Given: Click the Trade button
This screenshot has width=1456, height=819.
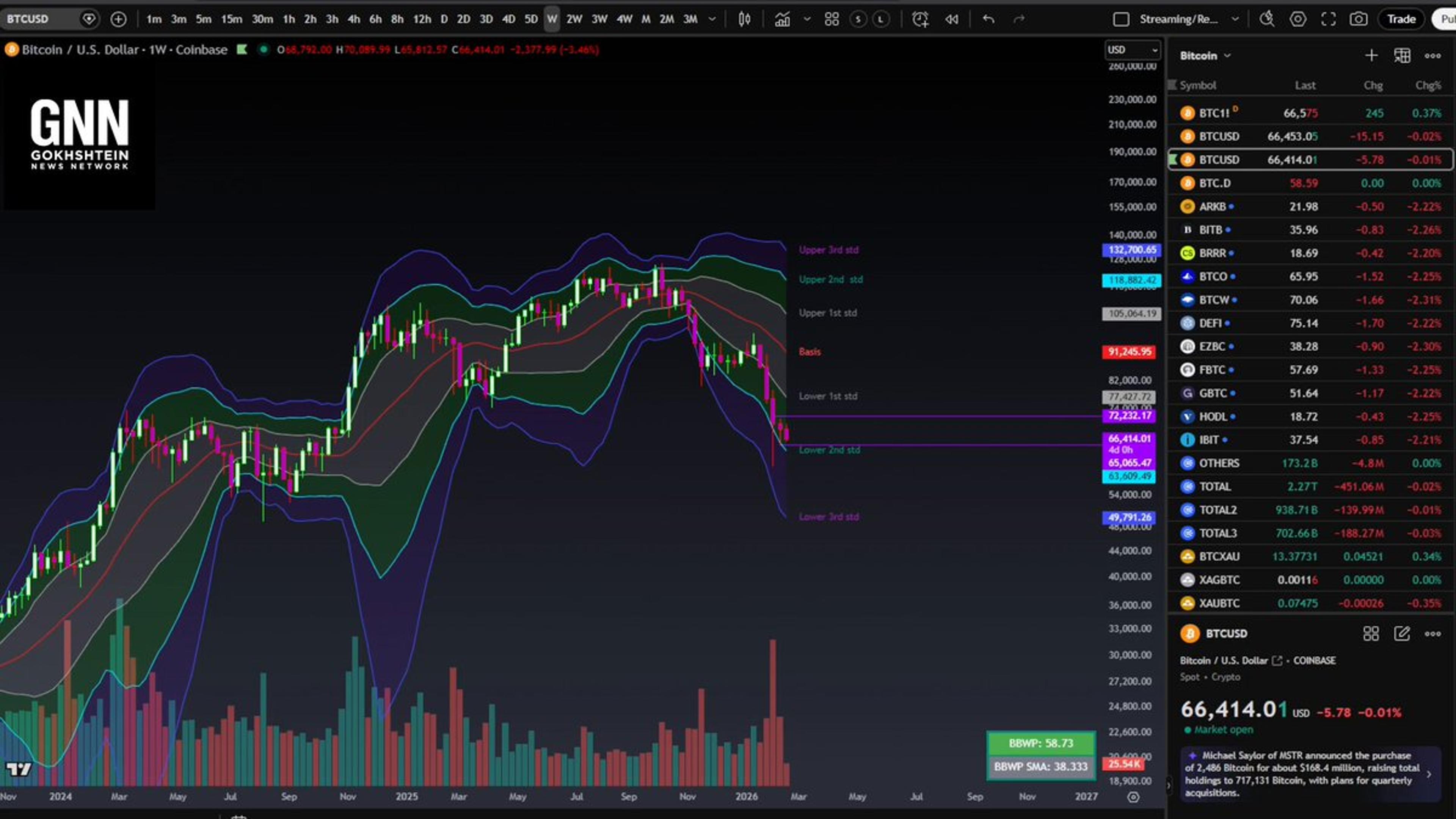Looking at the screenshot, I should pyautogui.click(x=1401, y=19).
